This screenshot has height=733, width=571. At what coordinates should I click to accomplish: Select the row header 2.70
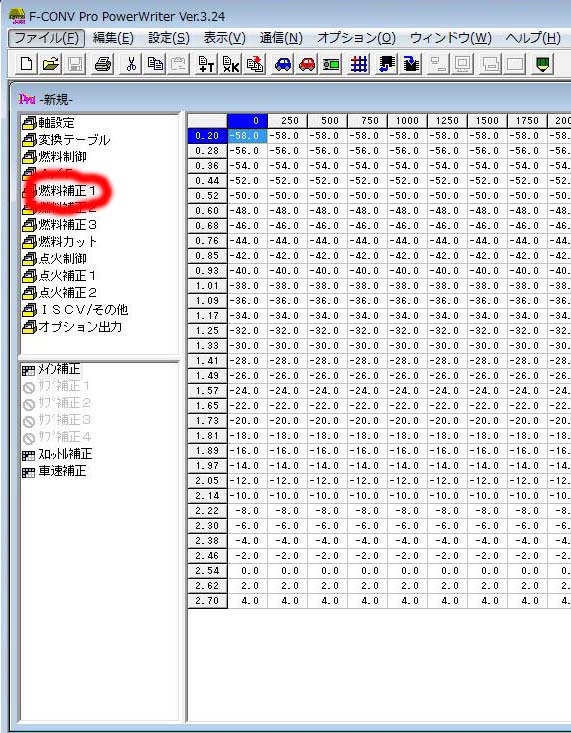[x=207, y=600]
